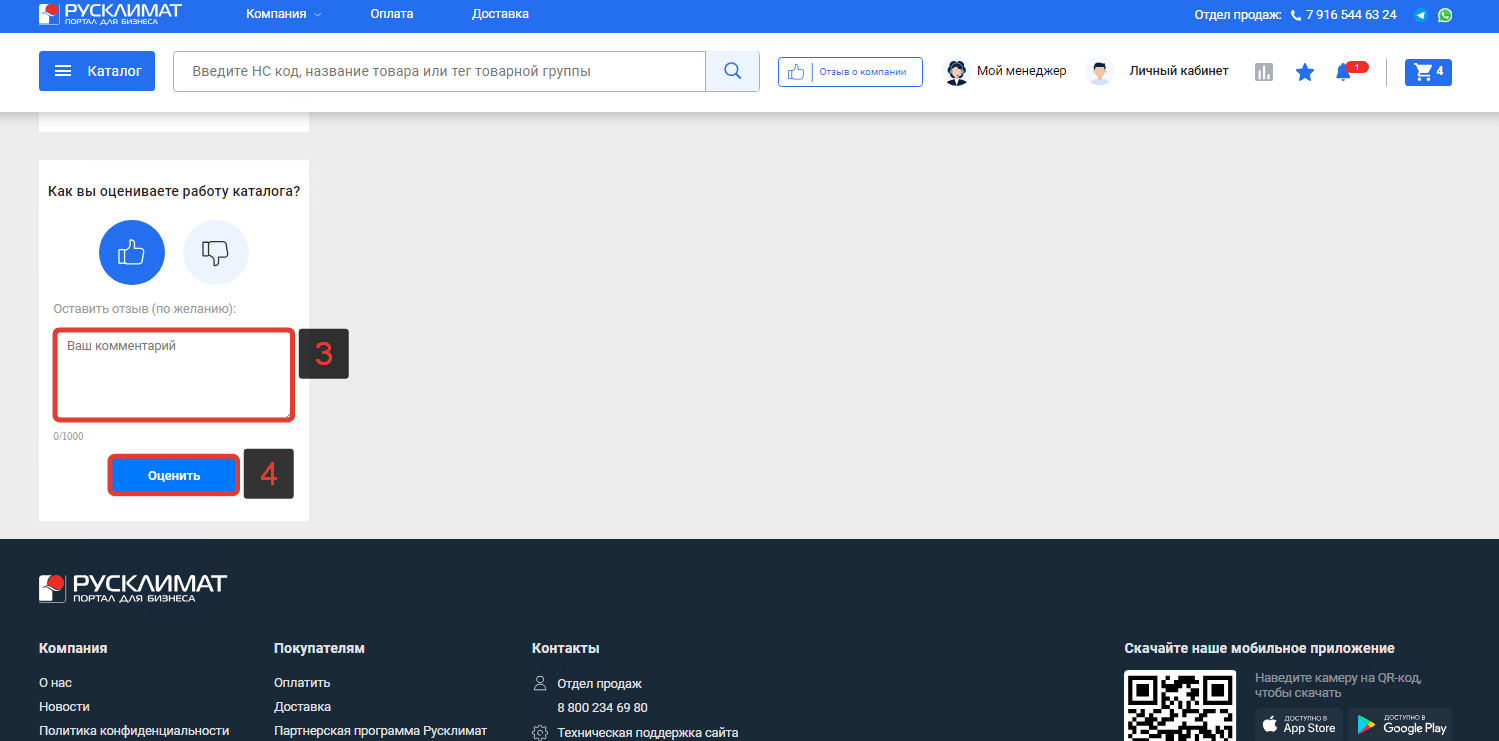Focus the product search input field
This screenshot has width=1499, height=741.
point(439,71)
